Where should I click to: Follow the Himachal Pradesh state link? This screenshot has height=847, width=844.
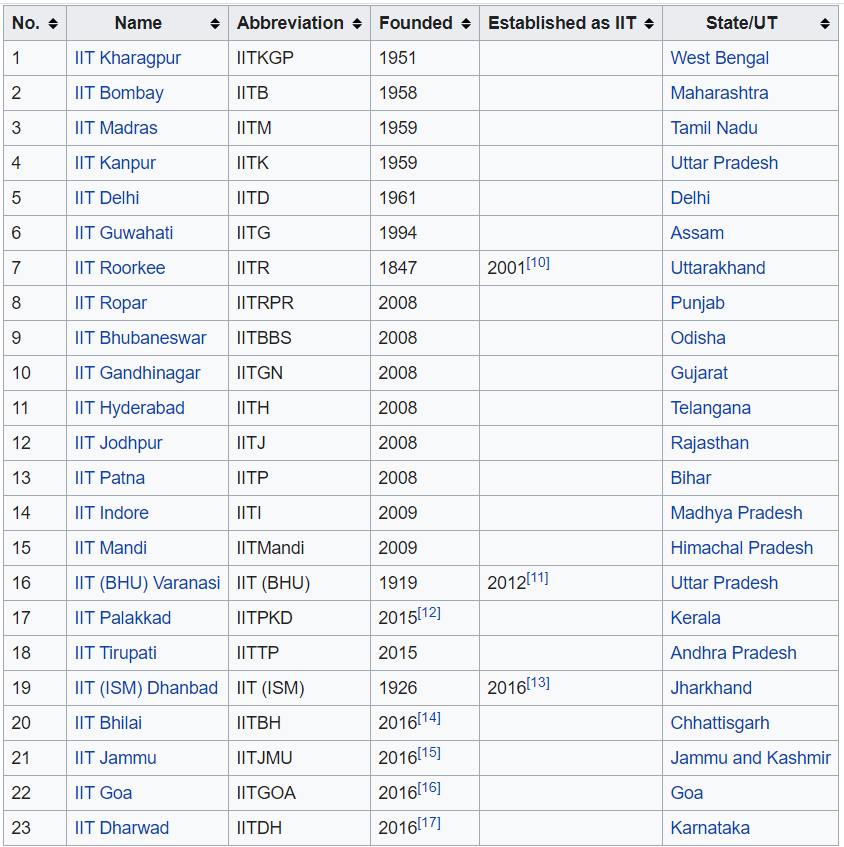click(742, 548)
